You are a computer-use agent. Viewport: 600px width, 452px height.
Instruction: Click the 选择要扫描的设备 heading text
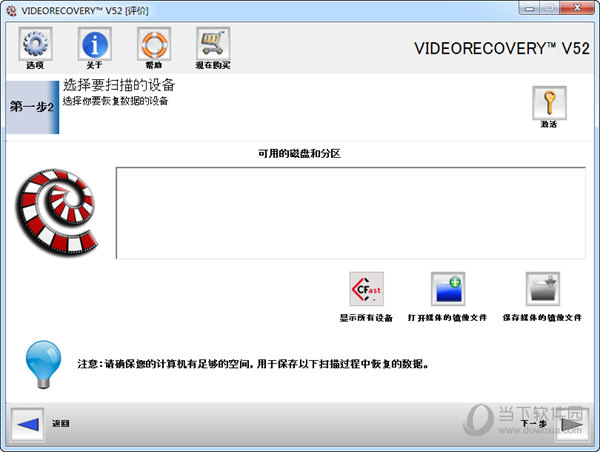[119, 85]
